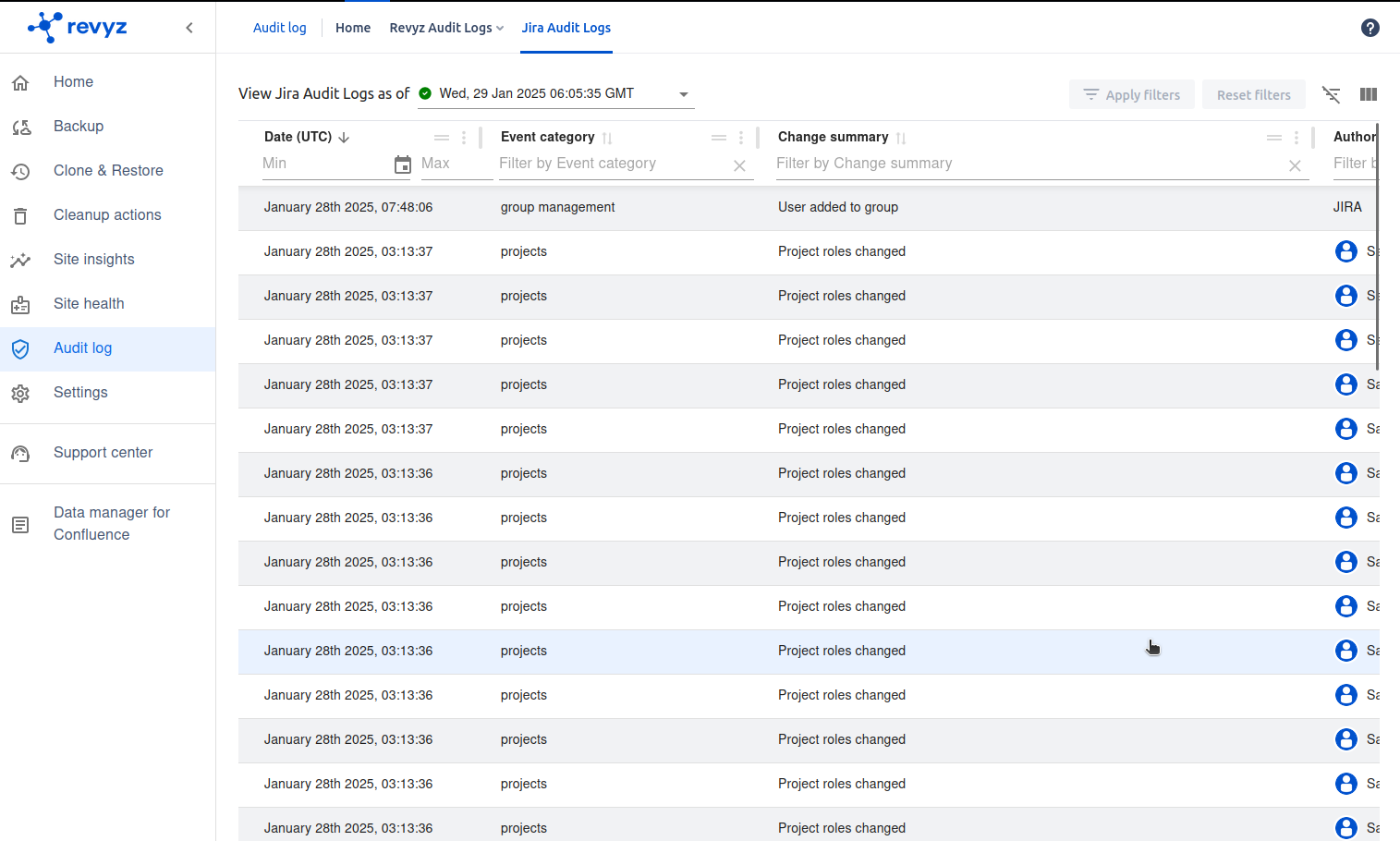
Task: Open the calendar date picker icon
Action: click(x=402, y=165)
